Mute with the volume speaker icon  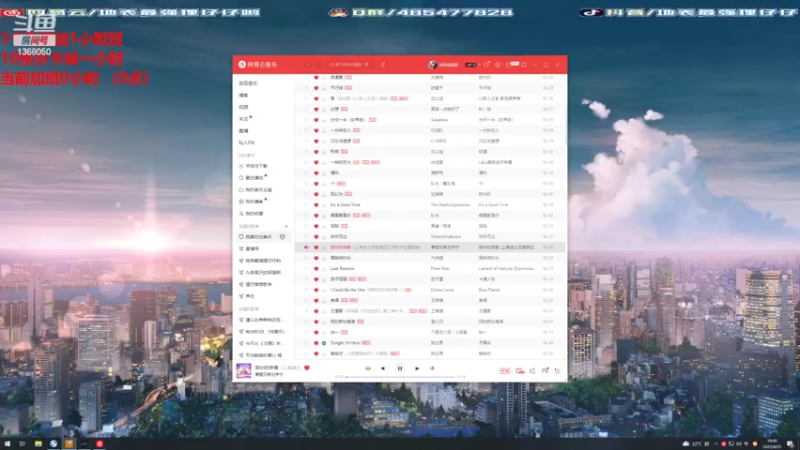coord(532,371)
